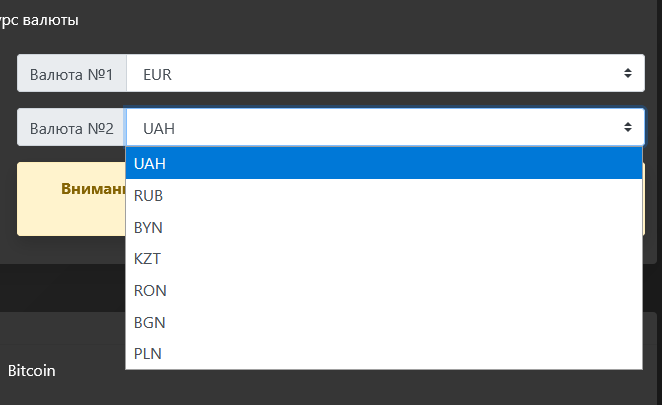Click the bold Внимание warning text

pos(92,188)
